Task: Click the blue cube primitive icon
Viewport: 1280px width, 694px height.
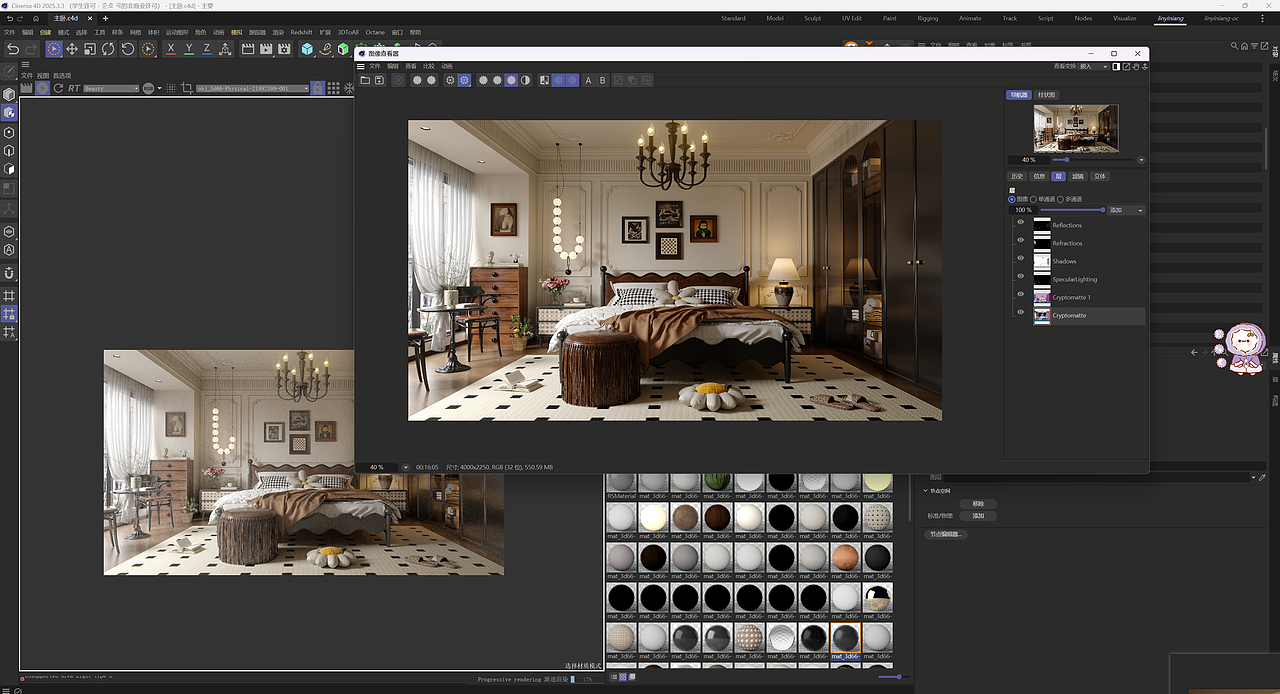Action: click(307, 49)
